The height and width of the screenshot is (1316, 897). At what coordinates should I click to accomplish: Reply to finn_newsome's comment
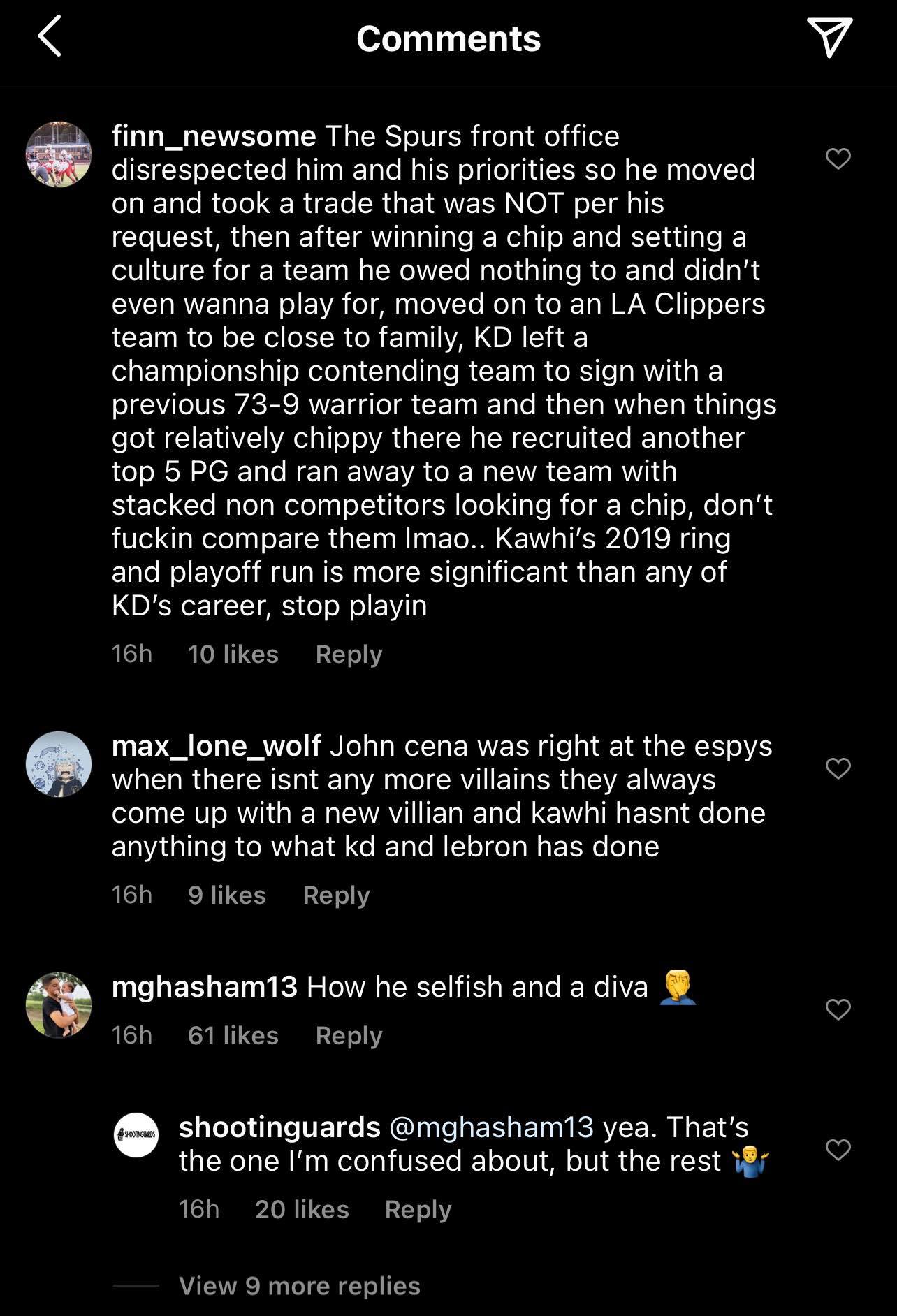[x=349, y=655]
